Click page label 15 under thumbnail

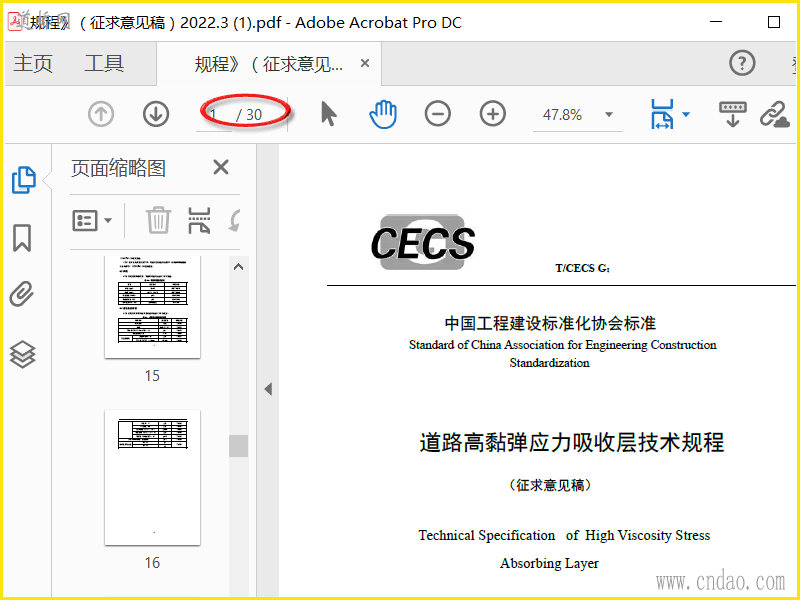click(152, 376)
